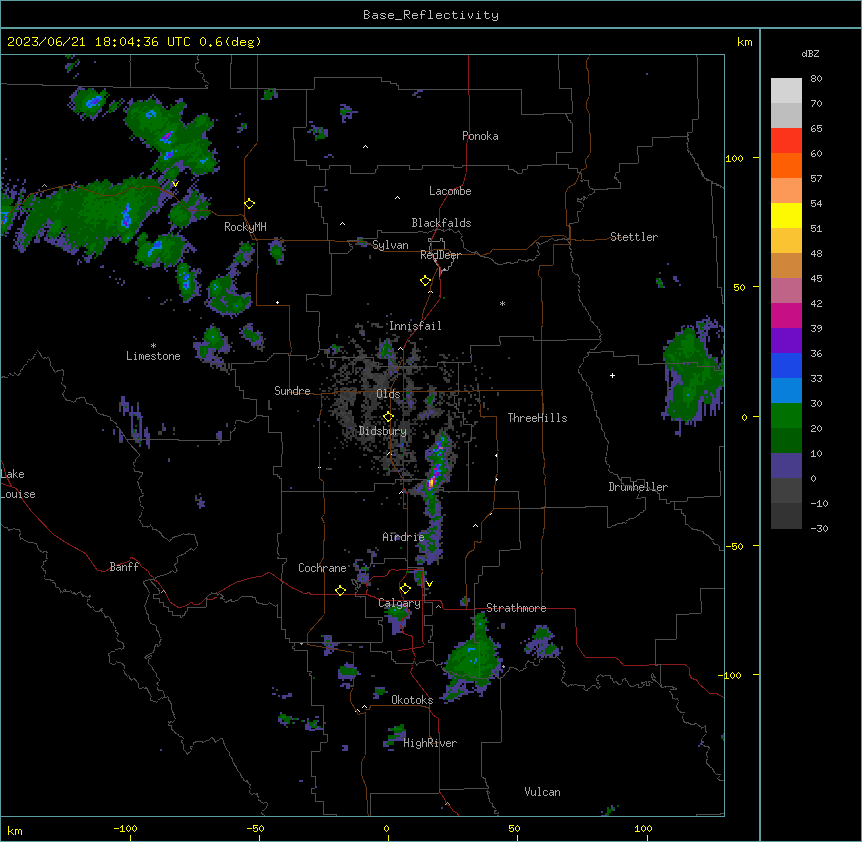Click the RedDeer city label
Image resolution: width=862 pixels, height=842 pixels.
coord(440,255)
